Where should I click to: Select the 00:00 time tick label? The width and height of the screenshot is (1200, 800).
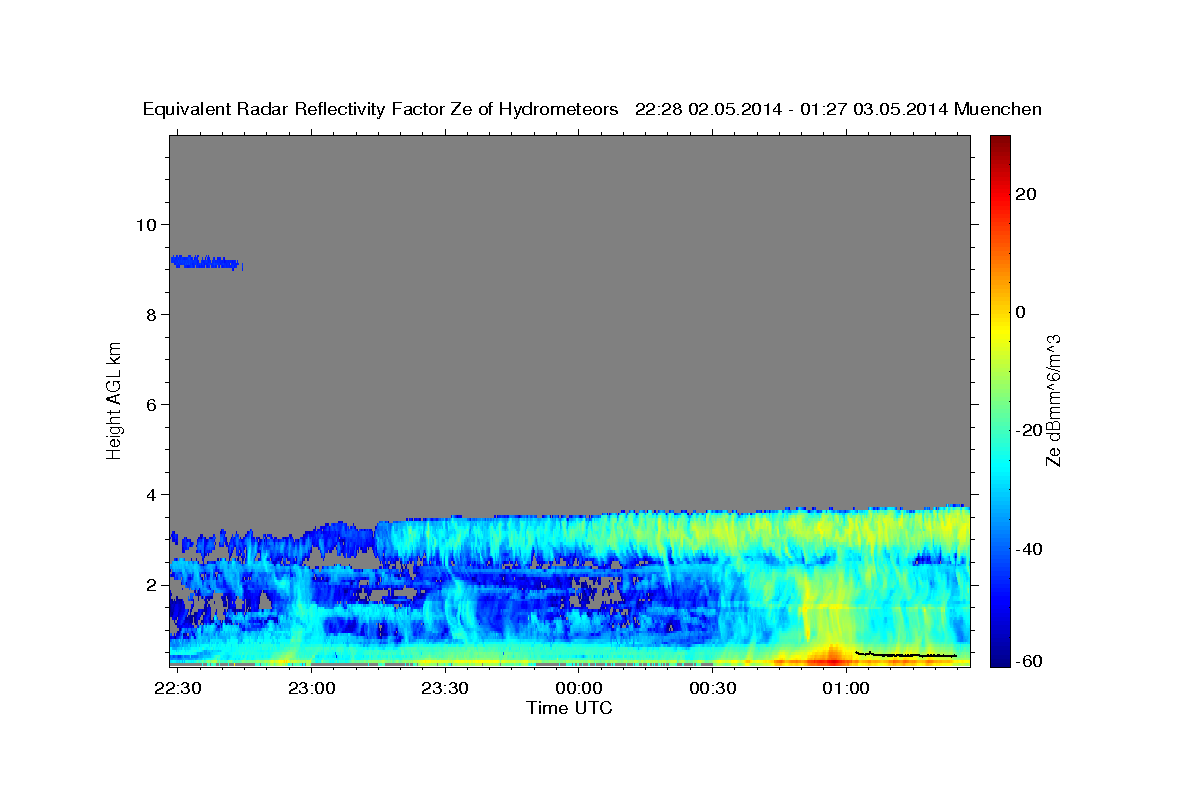click(x=579, y=689)
